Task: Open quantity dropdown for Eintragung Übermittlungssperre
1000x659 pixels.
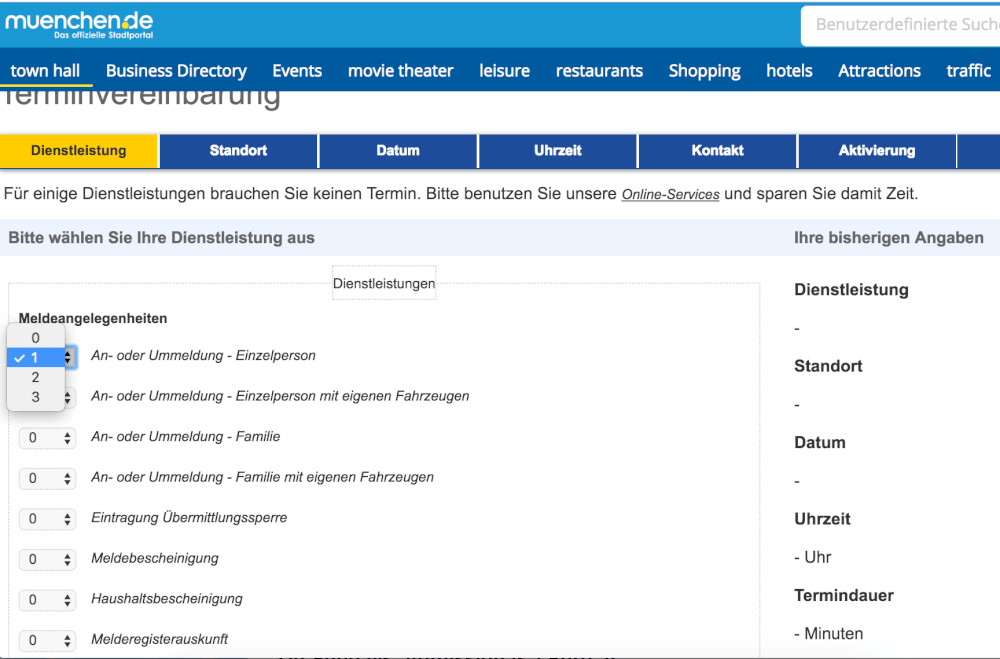Action: (x=47, y=519)
